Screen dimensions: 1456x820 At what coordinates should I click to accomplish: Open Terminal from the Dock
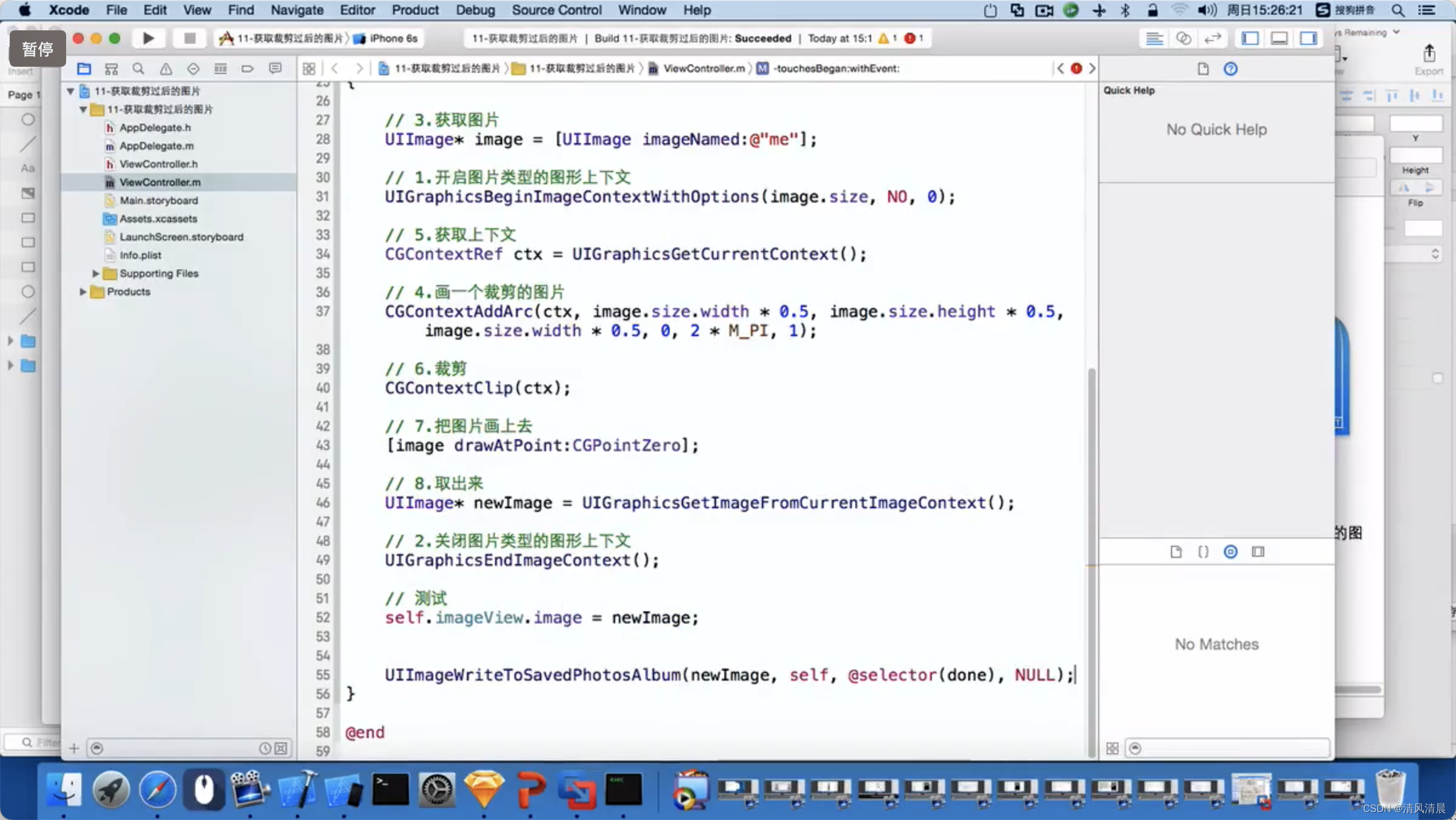tap(390, 788)
